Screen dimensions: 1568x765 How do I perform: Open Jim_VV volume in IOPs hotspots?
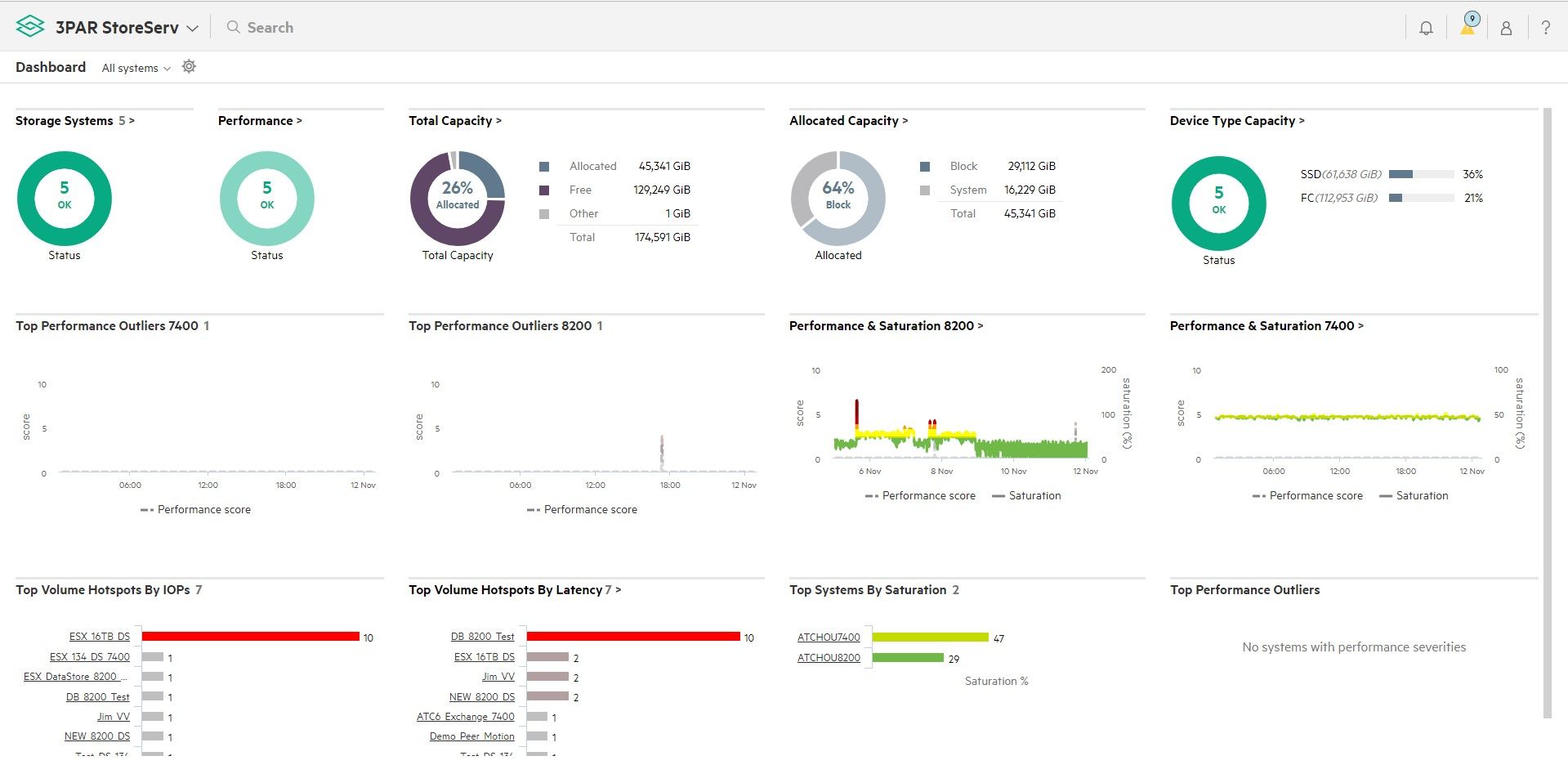(114, 717)
